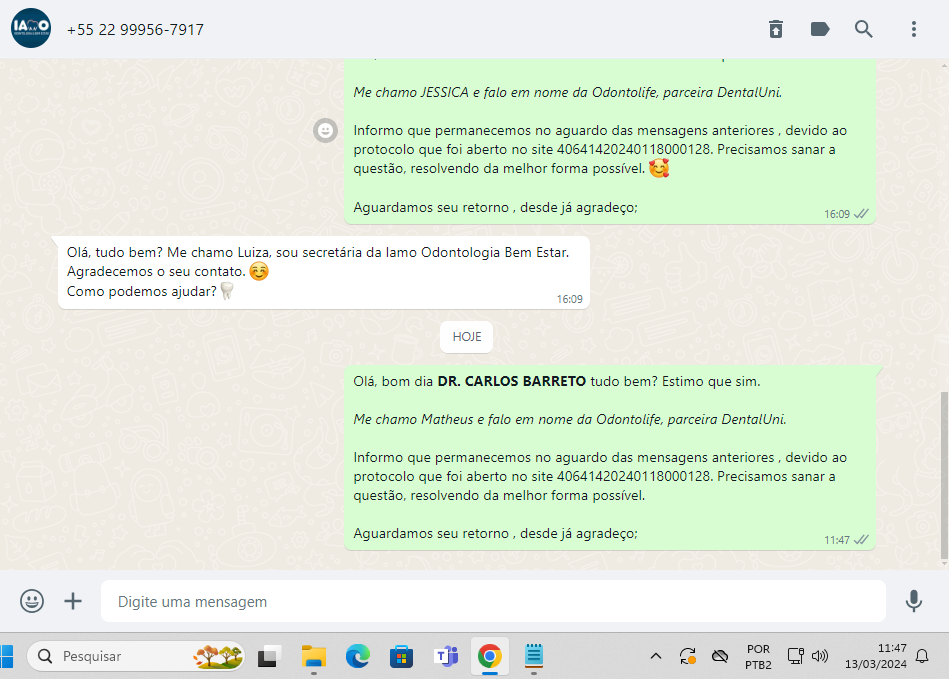Viewport: 949px width, 679px height.
Task: Launch Microsoft Edge from taskbar
Action: (x=358, y=656)
